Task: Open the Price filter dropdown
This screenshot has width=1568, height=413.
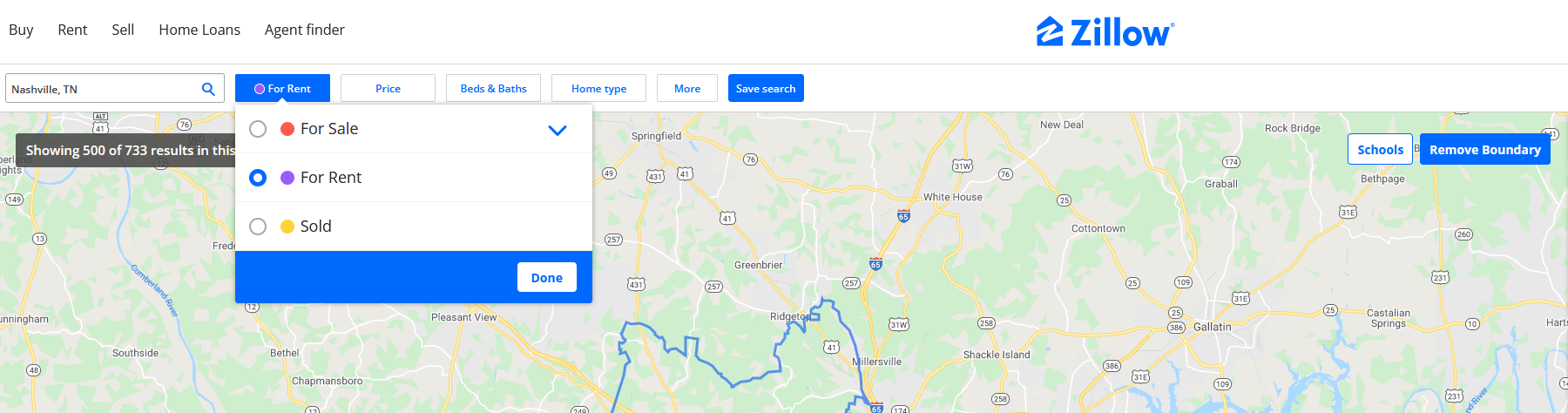Action: tap(388, 88)
